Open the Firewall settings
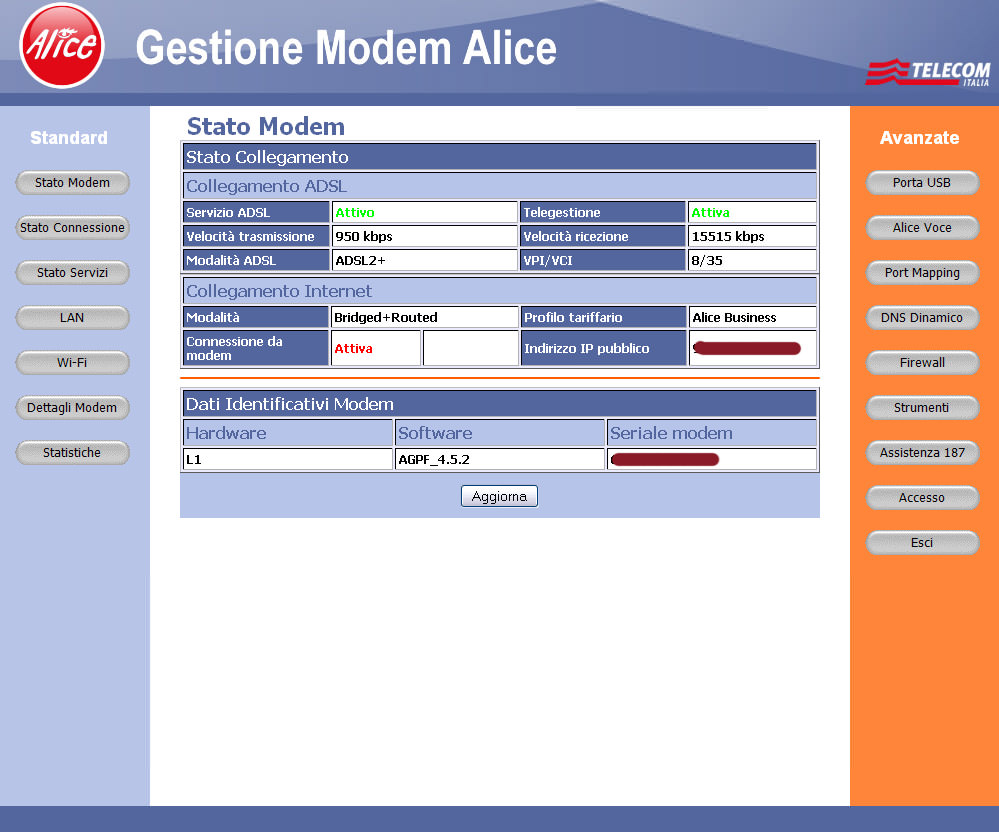Viewport: 999px width, 832px height. (922, 363)
